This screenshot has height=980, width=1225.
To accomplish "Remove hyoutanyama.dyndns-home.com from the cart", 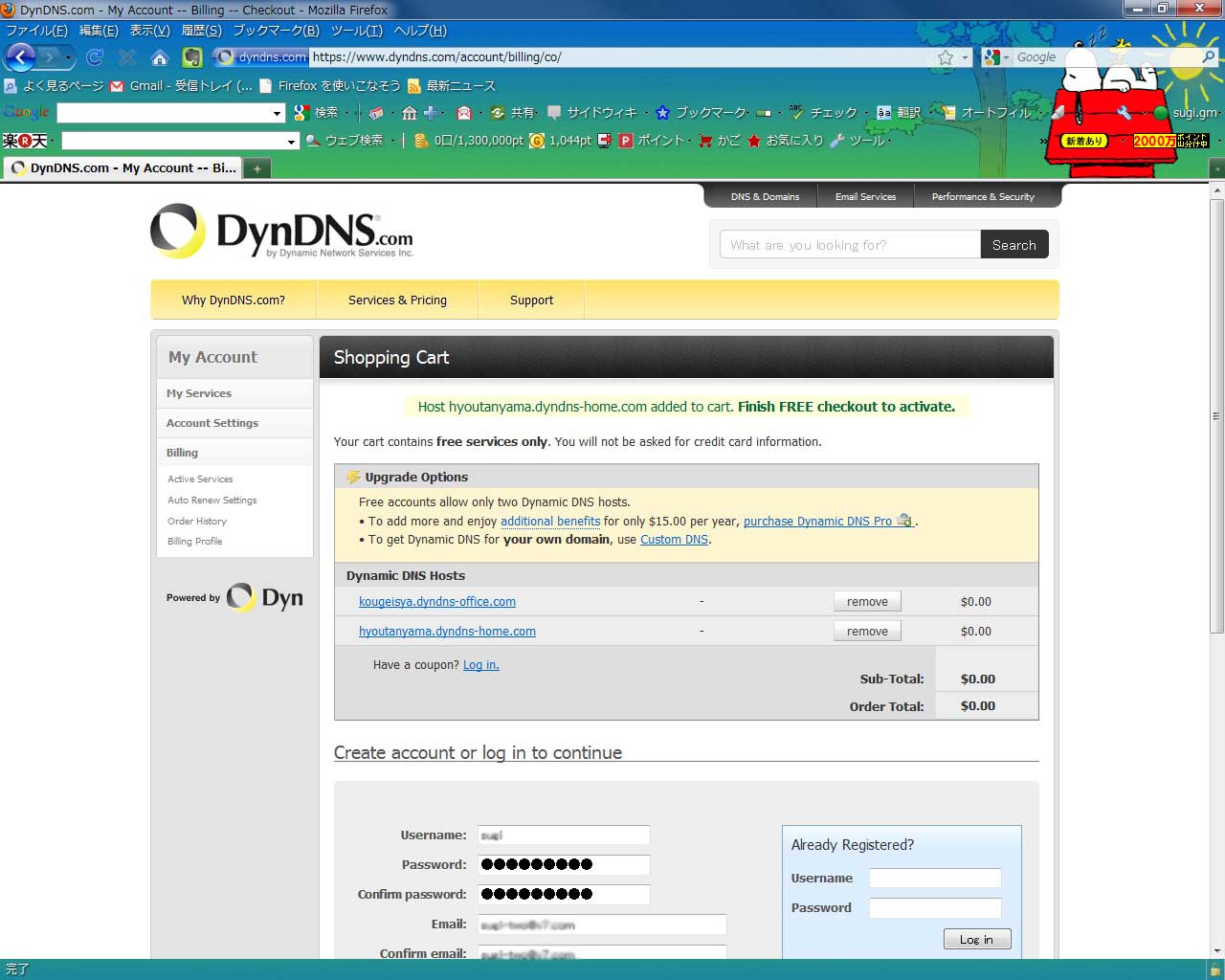I will click(867, 632).
